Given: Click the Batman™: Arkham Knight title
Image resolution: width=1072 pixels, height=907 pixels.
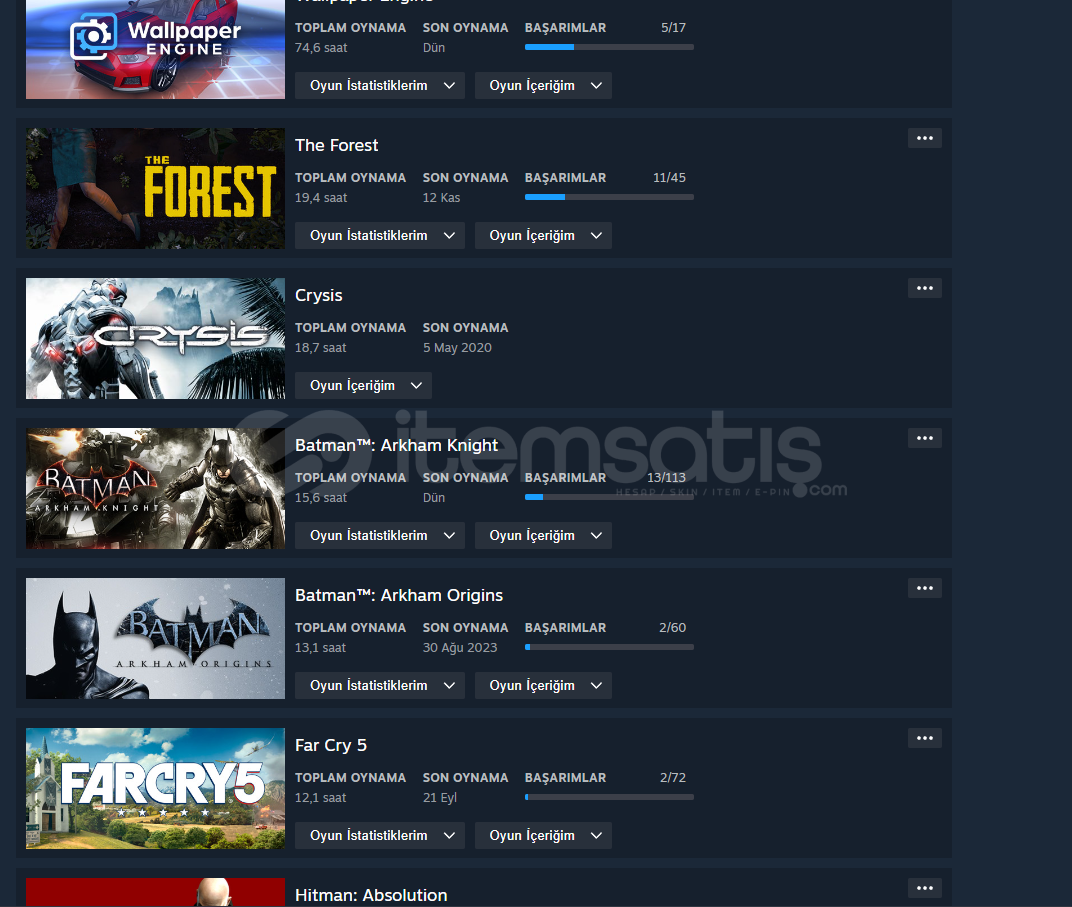Looking at the screenshot, I should pos(397,445).
